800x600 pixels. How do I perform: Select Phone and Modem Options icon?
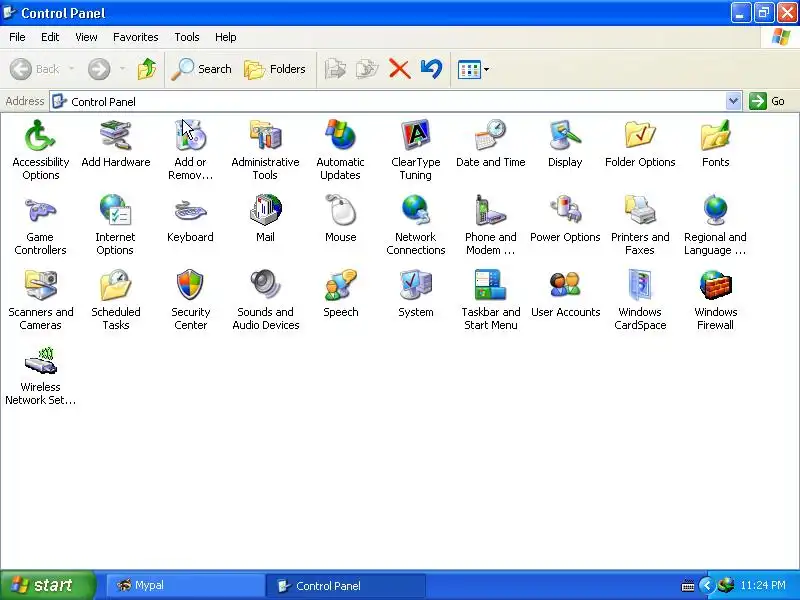click(490, 211)
